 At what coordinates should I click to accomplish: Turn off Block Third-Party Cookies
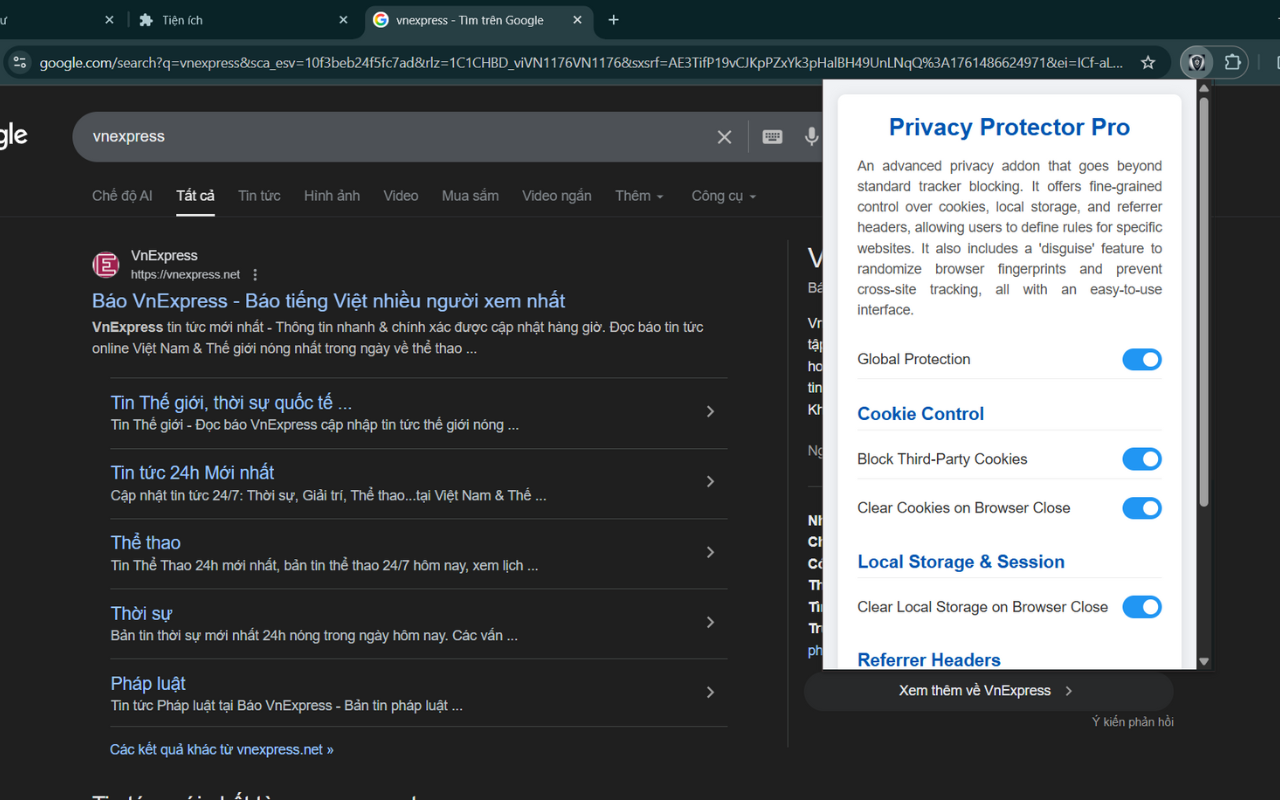tap(1141, 459)
